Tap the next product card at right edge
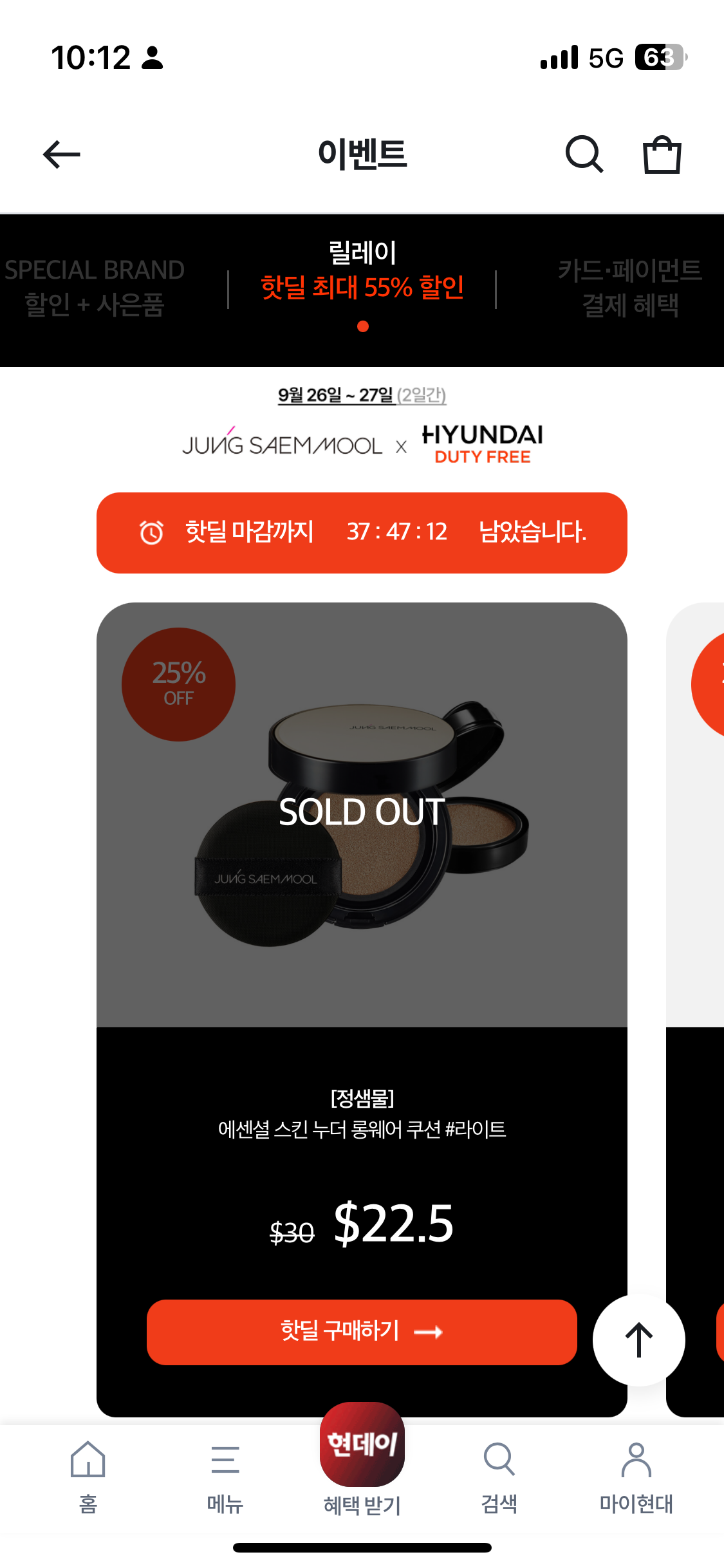The image size is (724, 1568). (695, 1009)
